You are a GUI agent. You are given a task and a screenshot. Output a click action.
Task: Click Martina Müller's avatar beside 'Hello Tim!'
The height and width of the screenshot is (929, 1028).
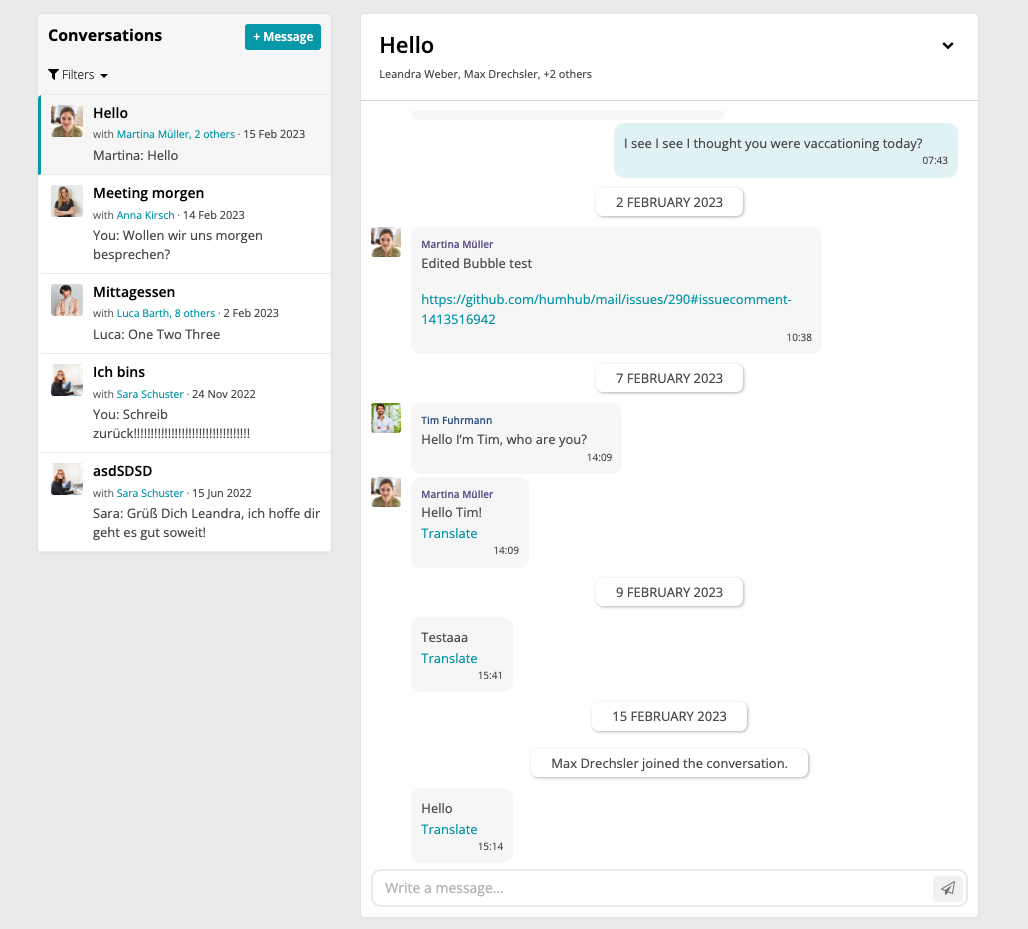(386, 492)
